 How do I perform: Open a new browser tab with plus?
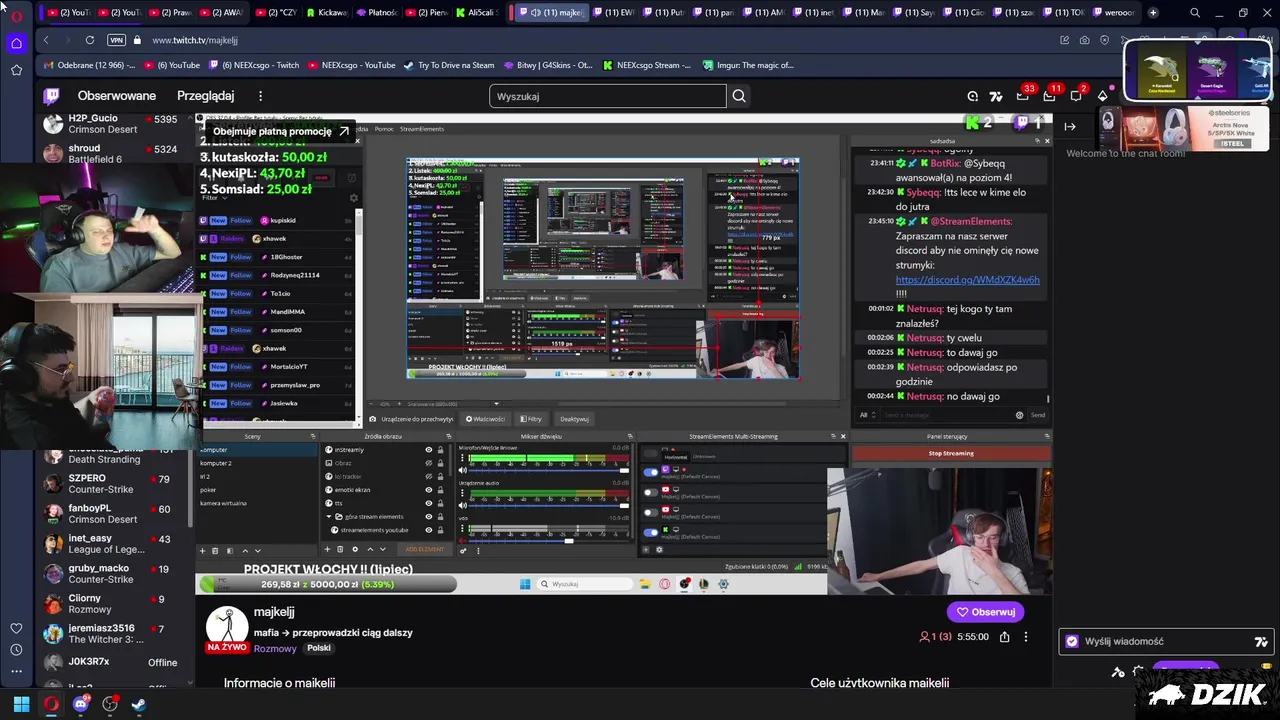1153,13
